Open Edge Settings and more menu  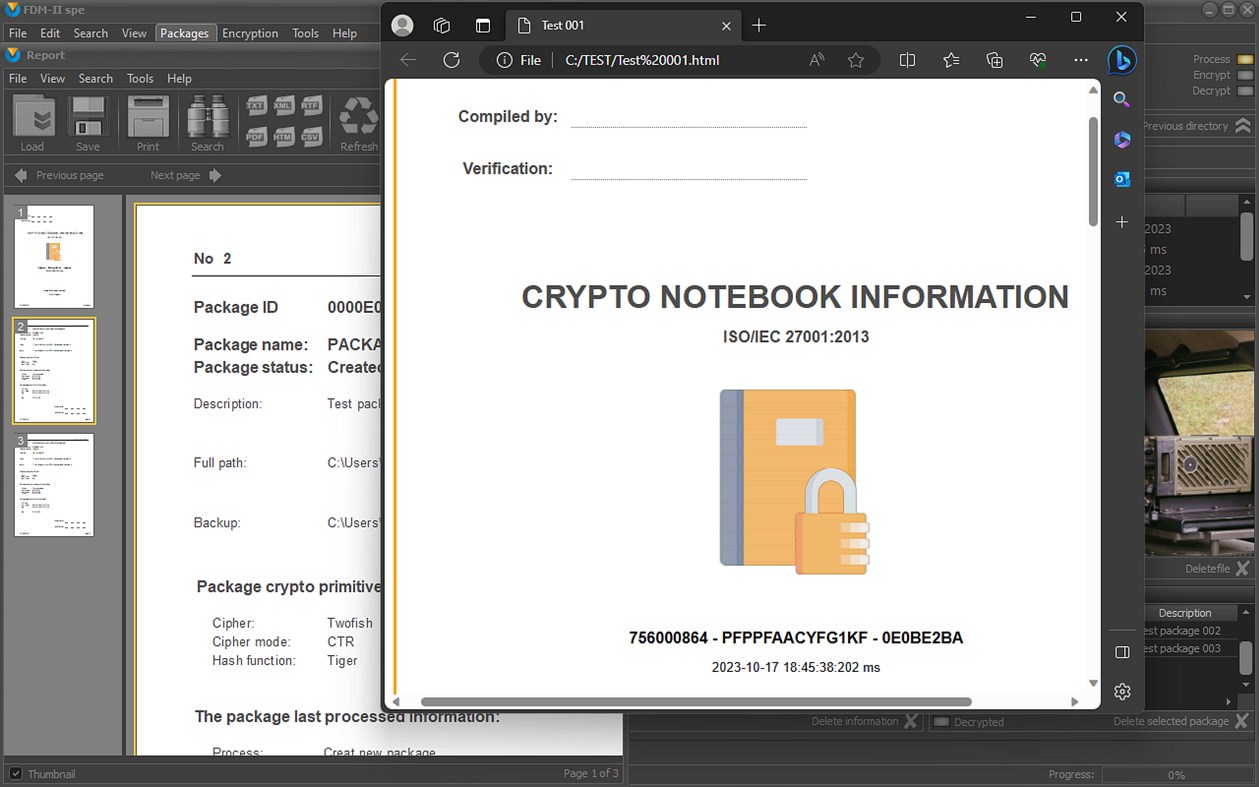[x=1081, y=60]
